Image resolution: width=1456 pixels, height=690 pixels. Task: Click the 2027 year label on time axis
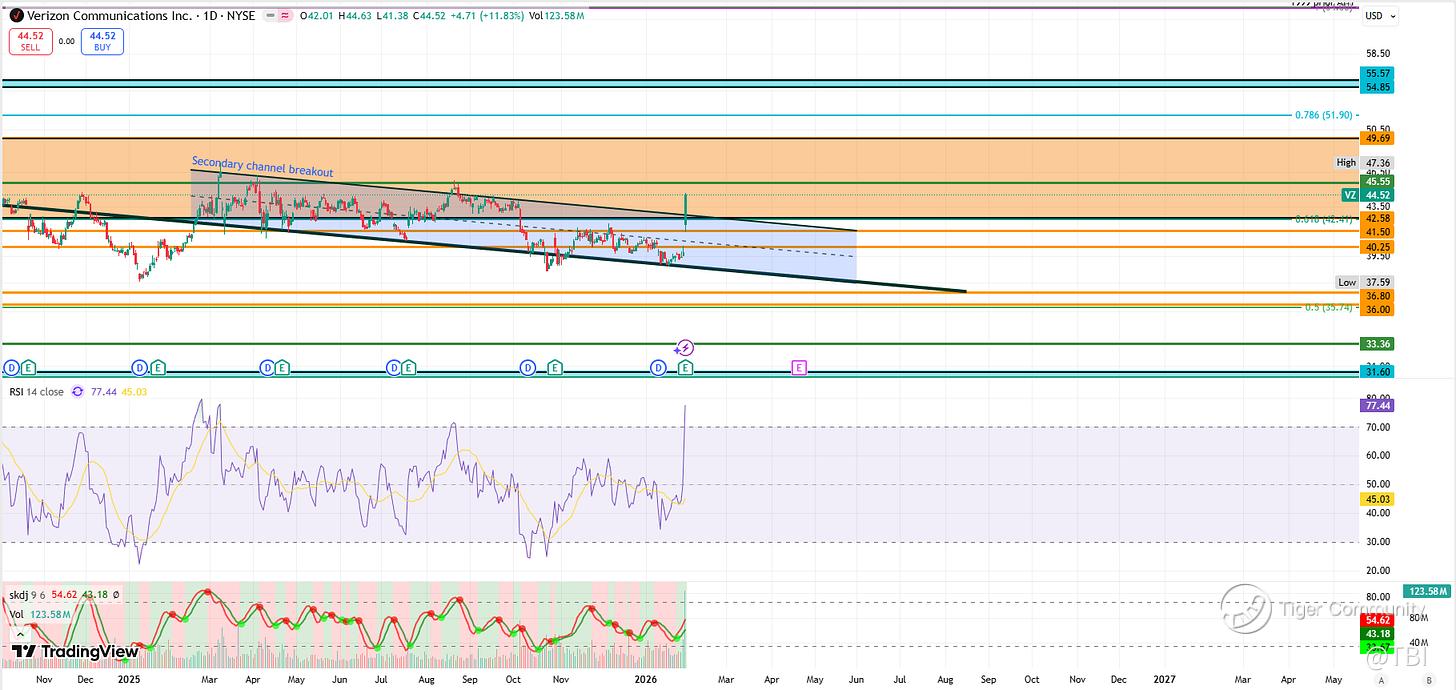[x=1164, y=679]
